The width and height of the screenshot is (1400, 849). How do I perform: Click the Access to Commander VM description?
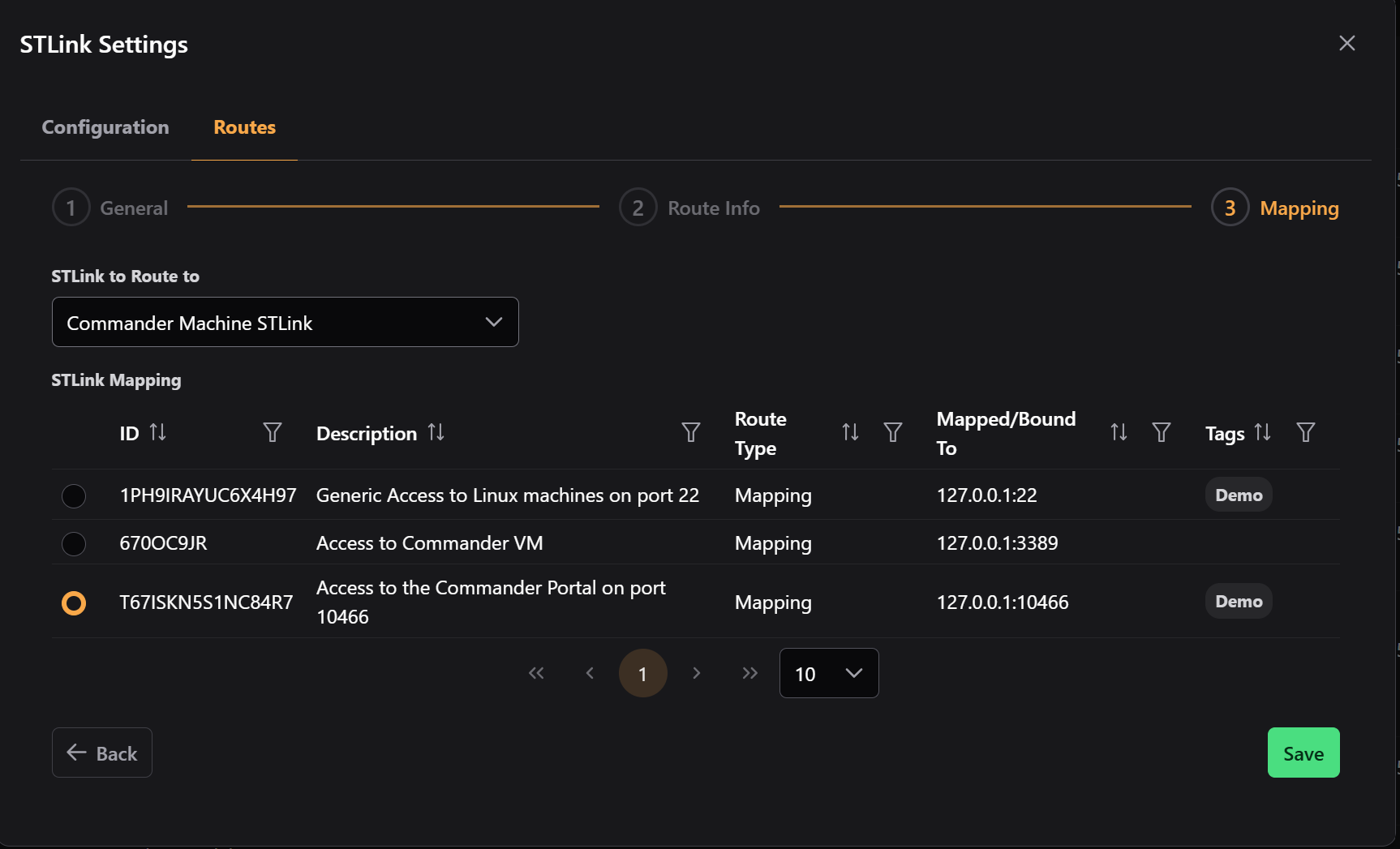[430, 542]
